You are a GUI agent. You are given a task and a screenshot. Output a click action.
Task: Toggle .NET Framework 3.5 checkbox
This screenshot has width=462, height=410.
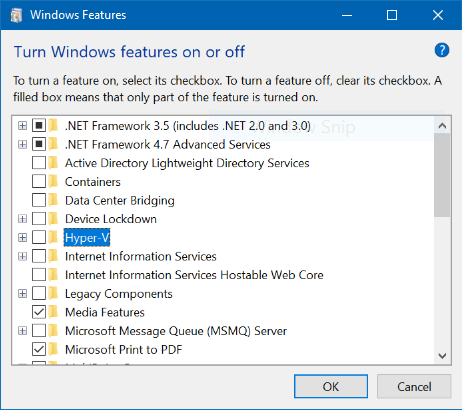(x=39, y=126)
